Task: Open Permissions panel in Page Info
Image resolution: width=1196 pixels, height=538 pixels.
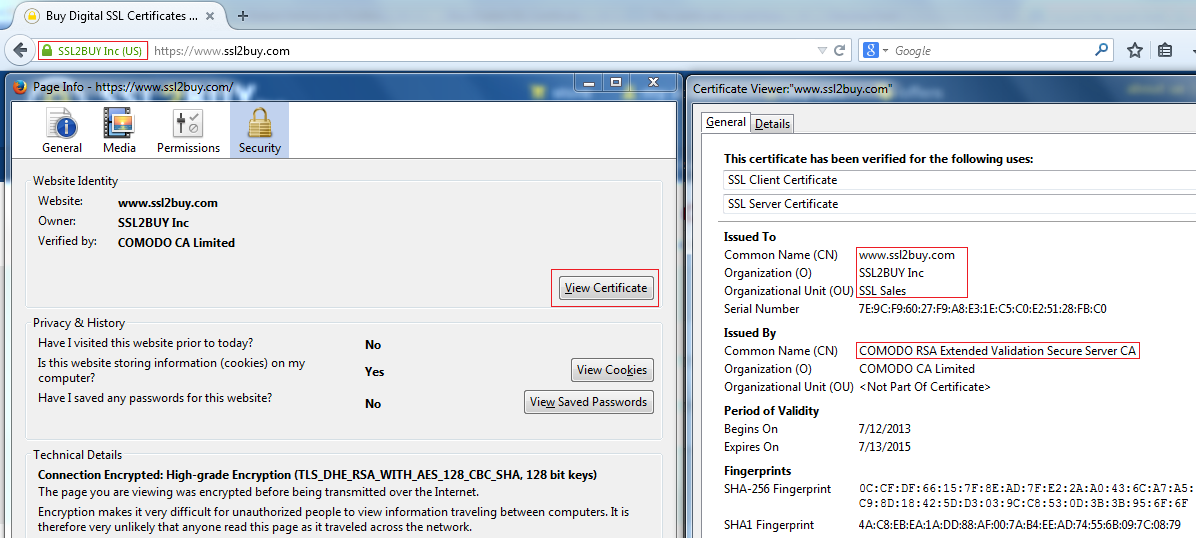Action: [188, 131]
